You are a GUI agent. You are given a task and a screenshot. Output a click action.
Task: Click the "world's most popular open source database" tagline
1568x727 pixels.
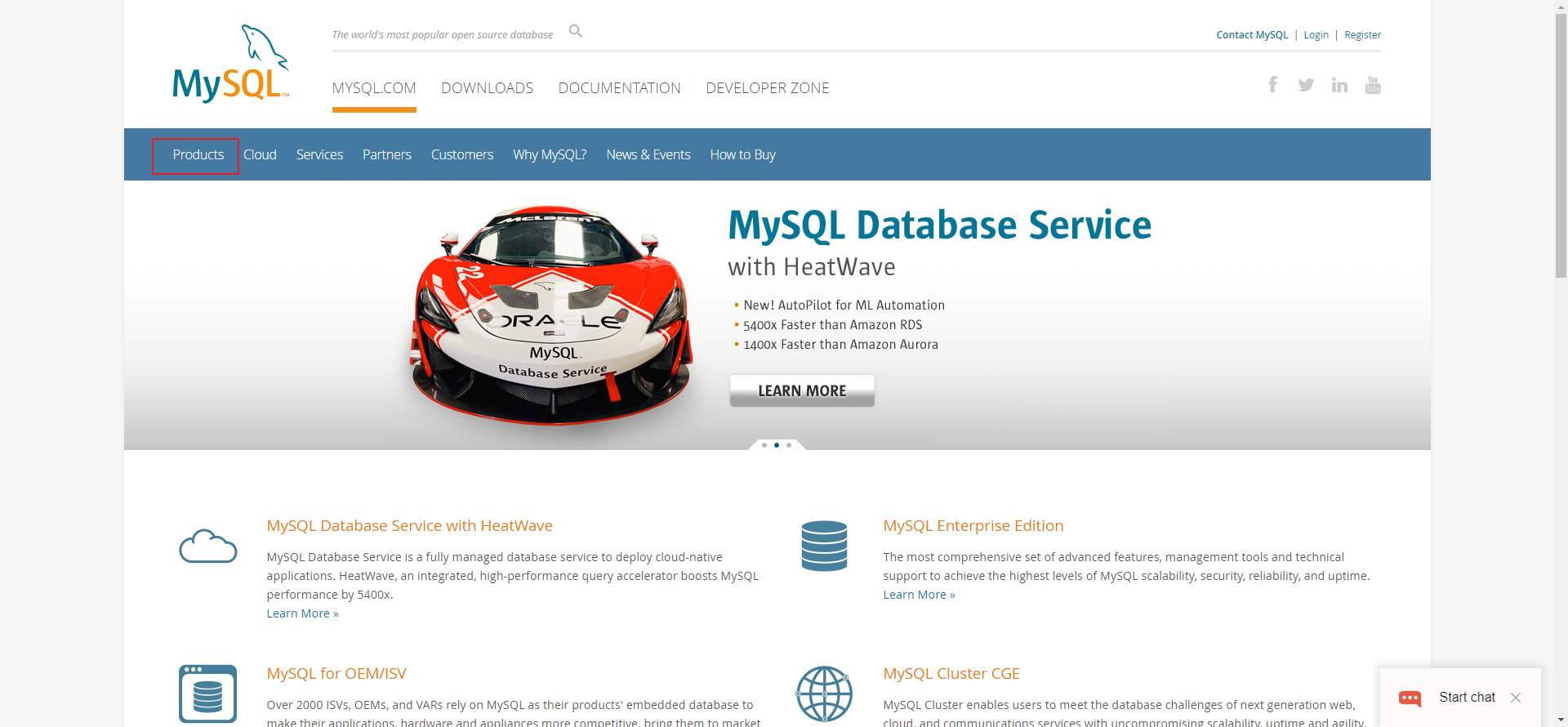[x=443, y=35]
